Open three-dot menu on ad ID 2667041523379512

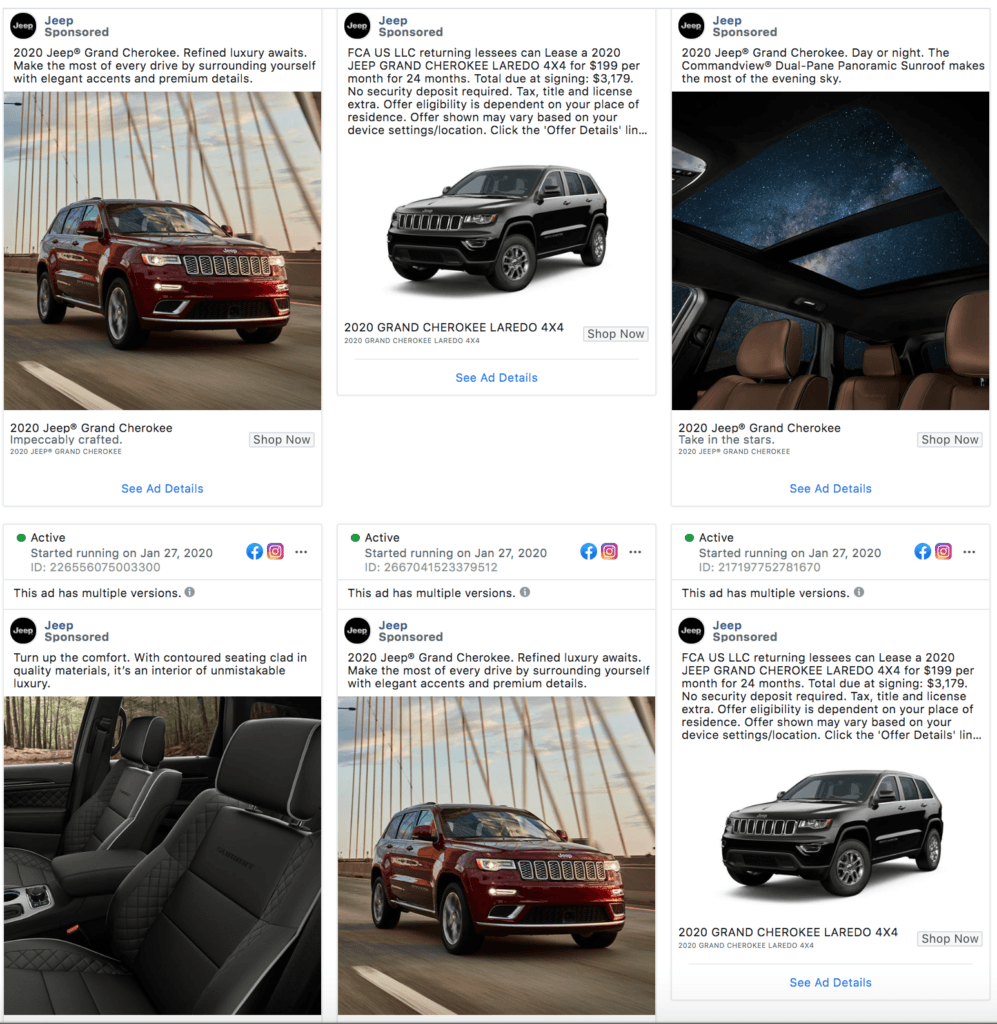click(x=635, y=552)
